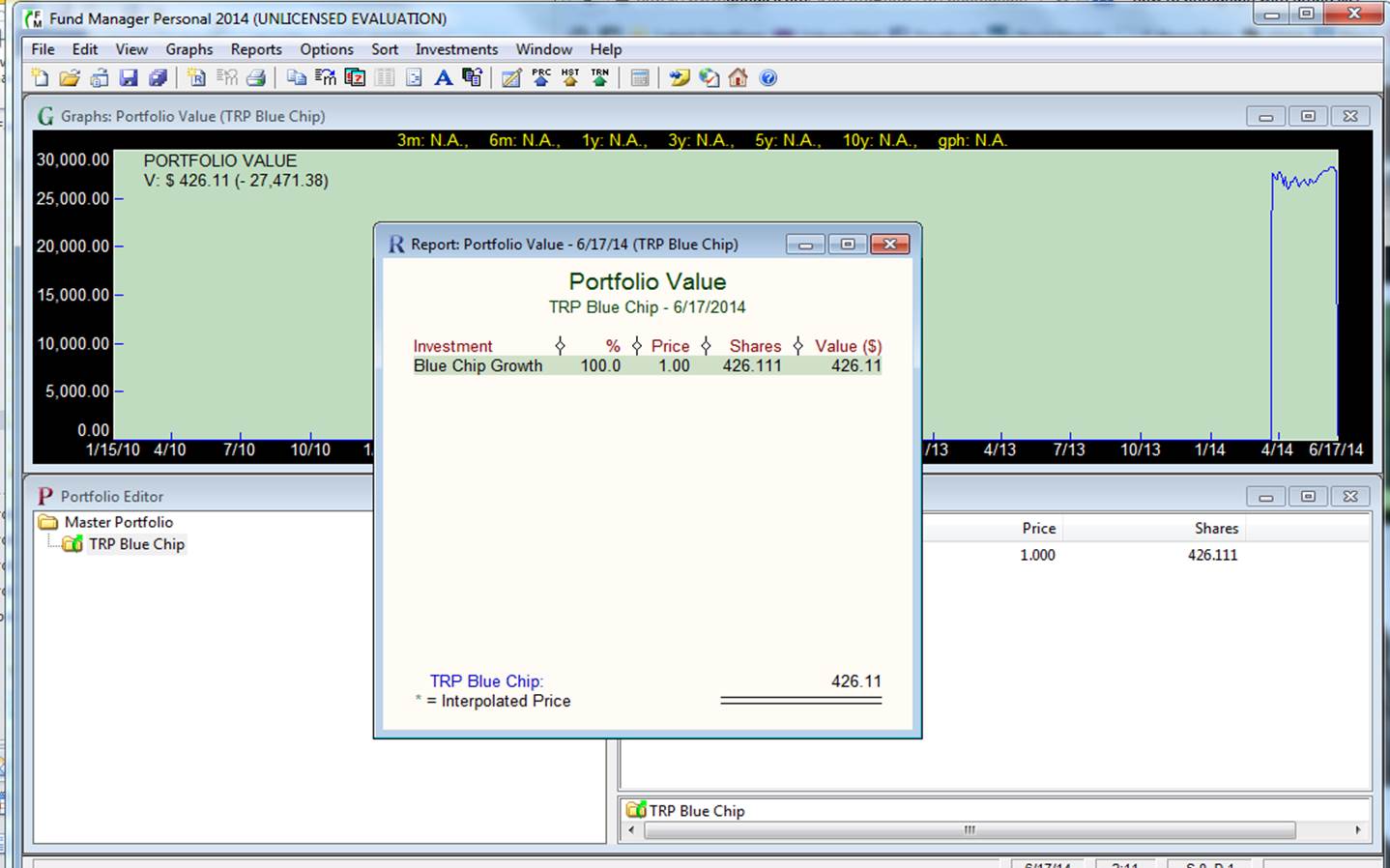Image resolution: width=1390 pixels, height=868 pixels.
Task: Click the HST history update icon
Action: tap(570, 78)
